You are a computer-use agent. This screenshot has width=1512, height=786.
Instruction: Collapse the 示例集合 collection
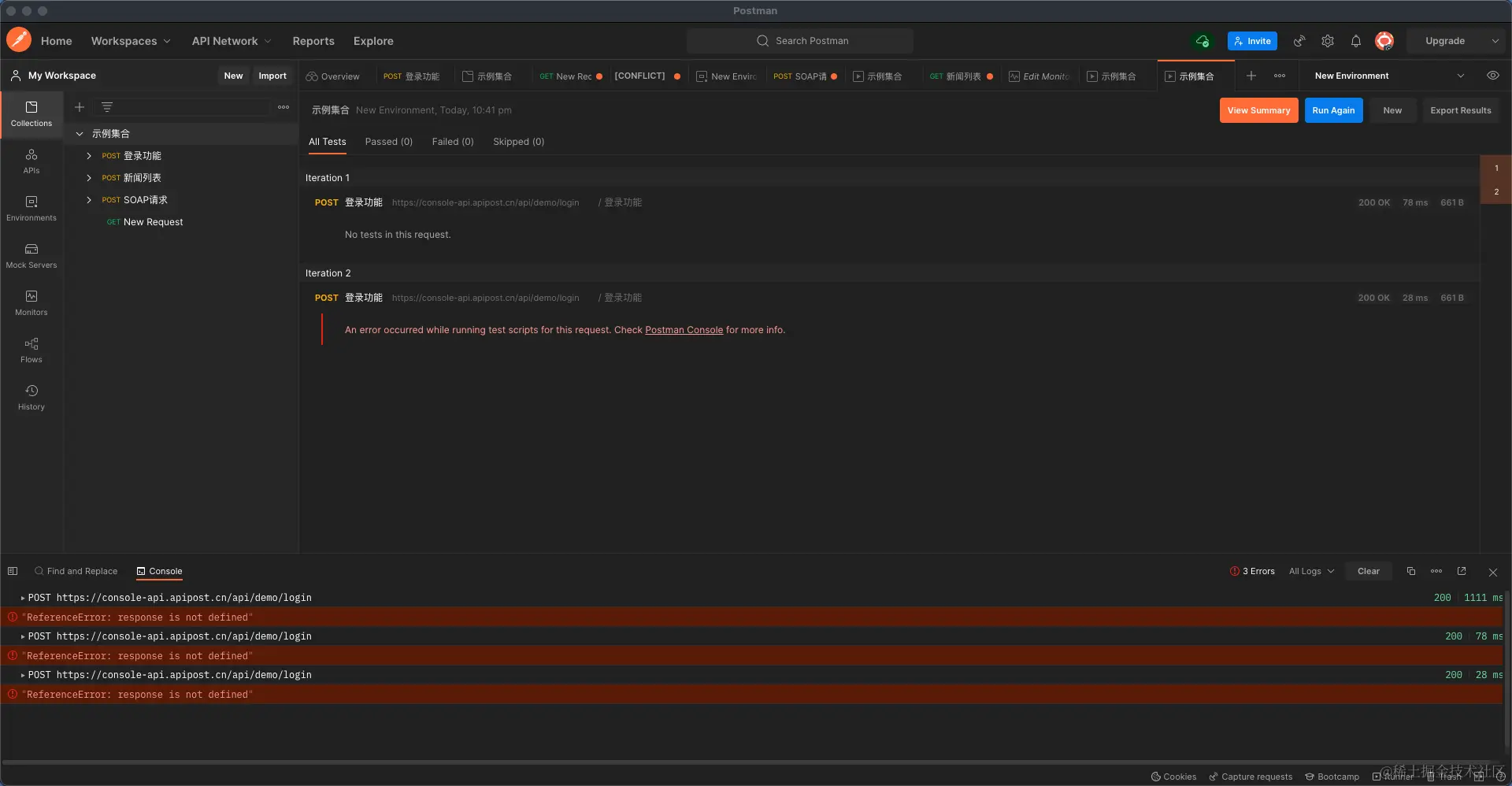tap(80, 134)
